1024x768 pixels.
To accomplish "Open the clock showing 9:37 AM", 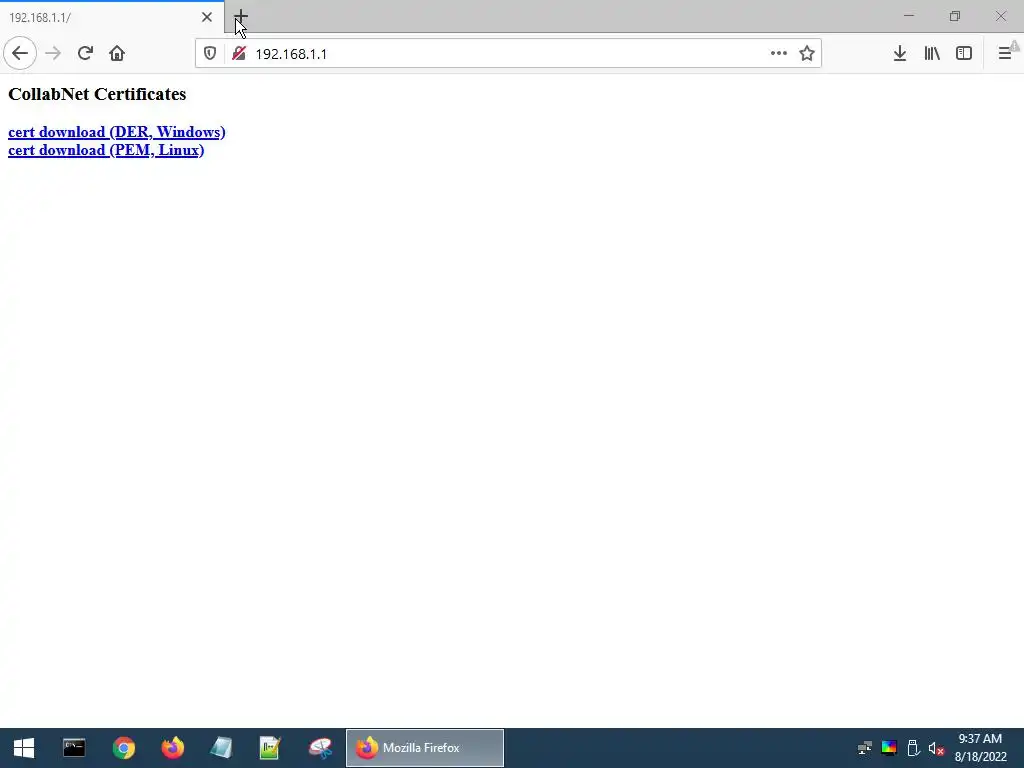I will pyautogui.click(x=980, y=748).
